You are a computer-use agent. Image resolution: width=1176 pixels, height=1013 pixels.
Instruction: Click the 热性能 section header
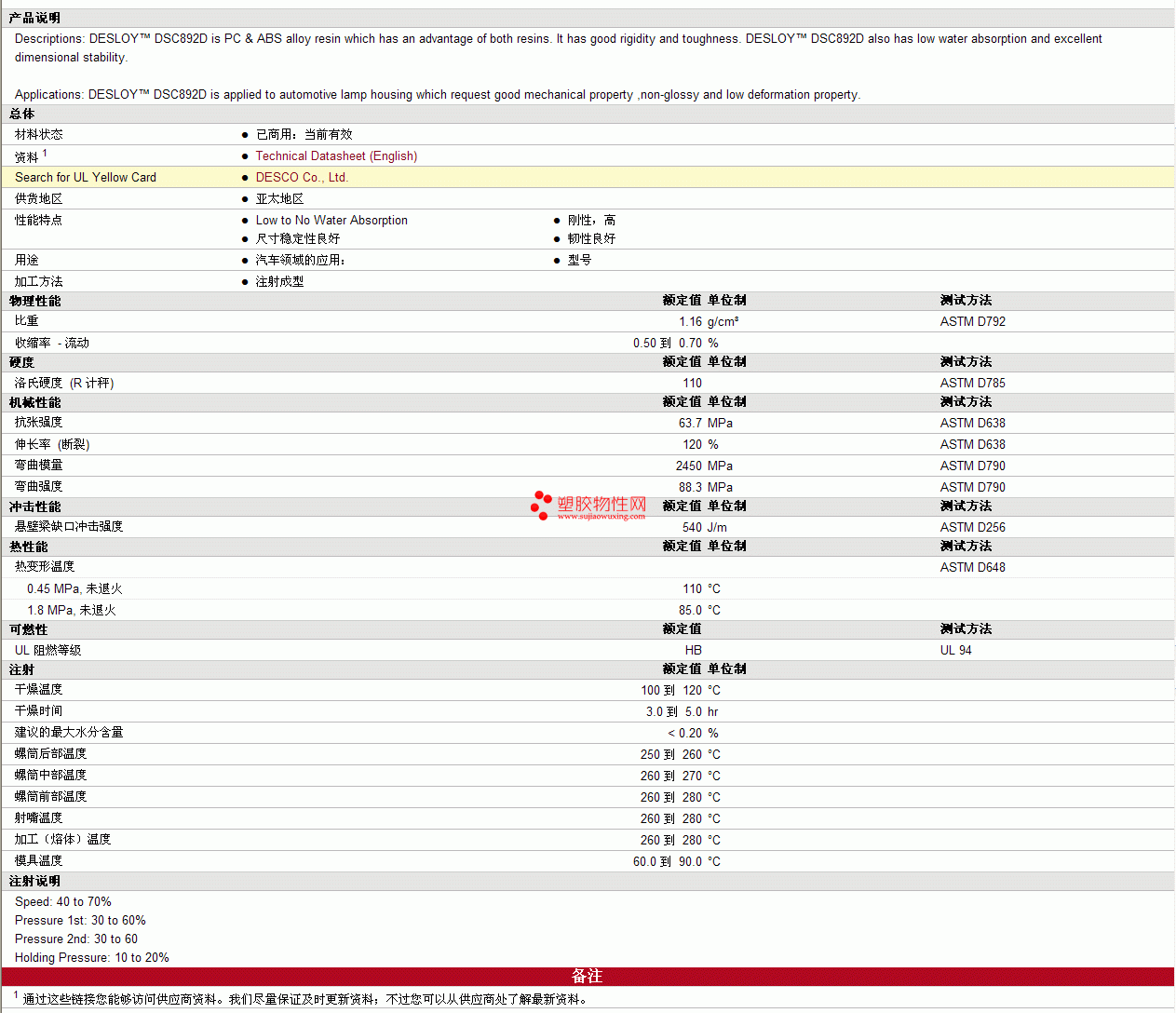click(28, 547)
